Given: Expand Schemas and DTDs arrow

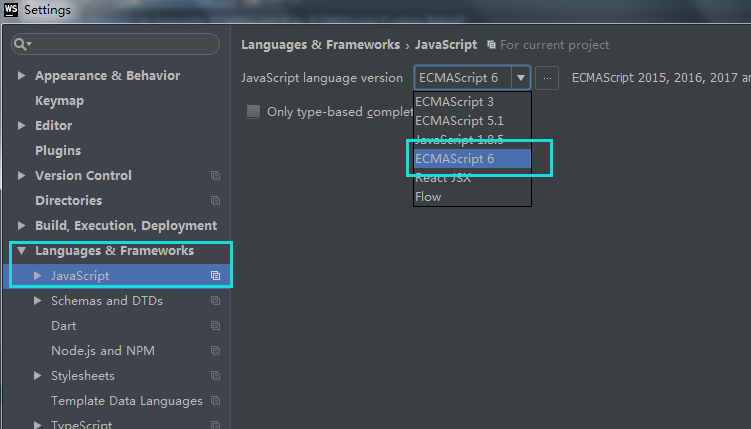Looking at the screenshot, I should 38,300.
